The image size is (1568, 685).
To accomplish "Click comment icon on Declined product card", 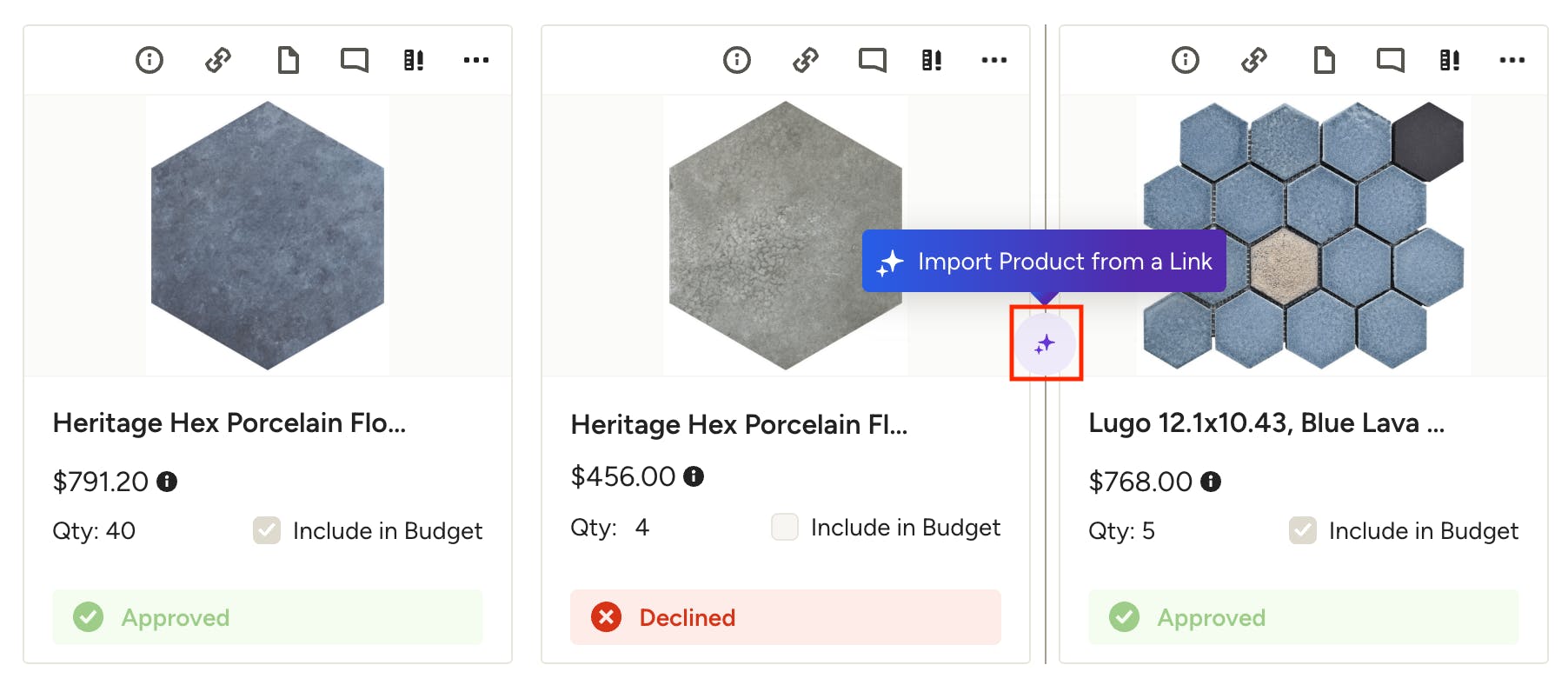I will [872, 60].
